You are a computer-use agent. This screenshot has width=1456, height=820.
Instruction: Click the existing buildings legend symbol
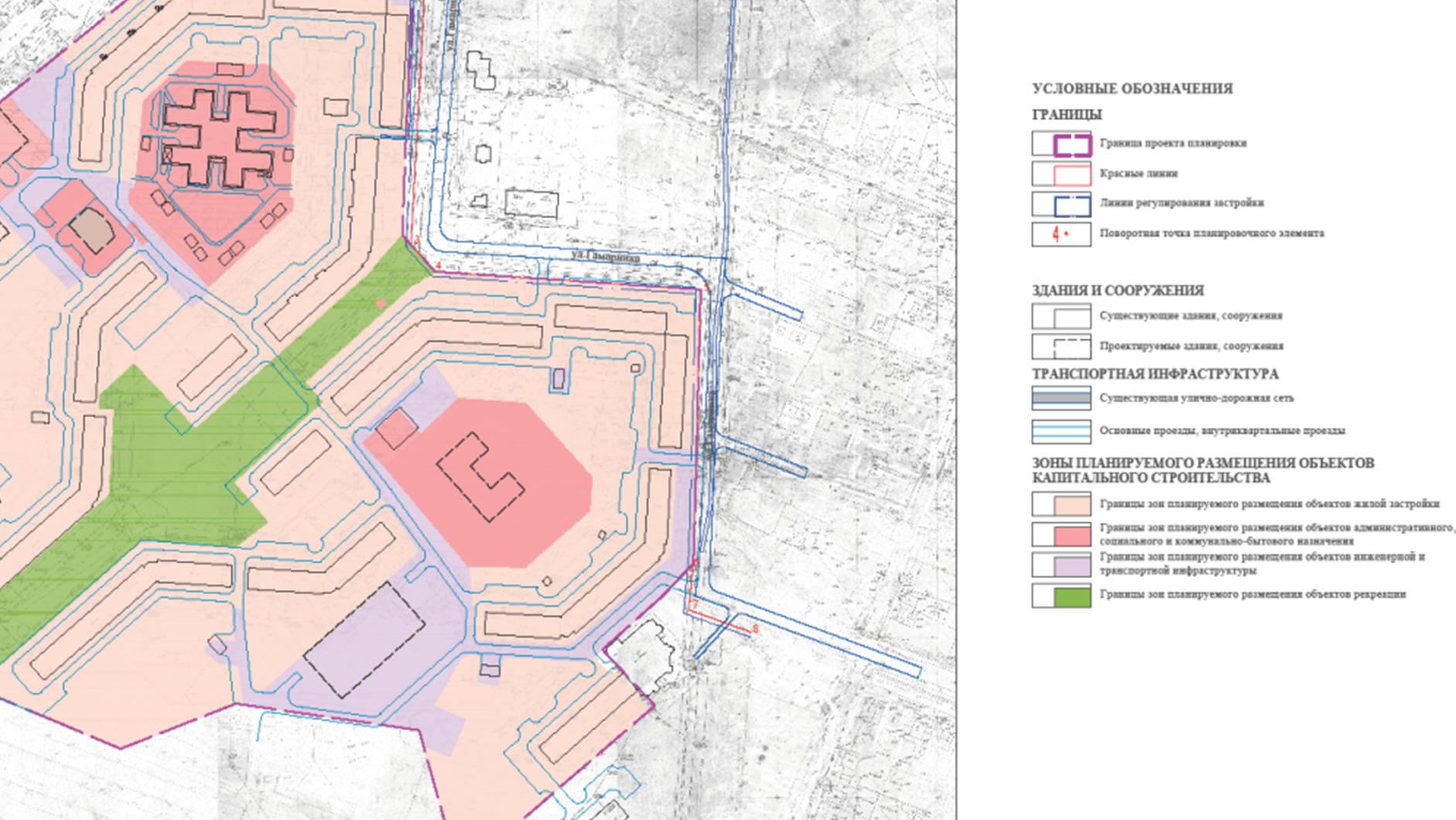1061,316
